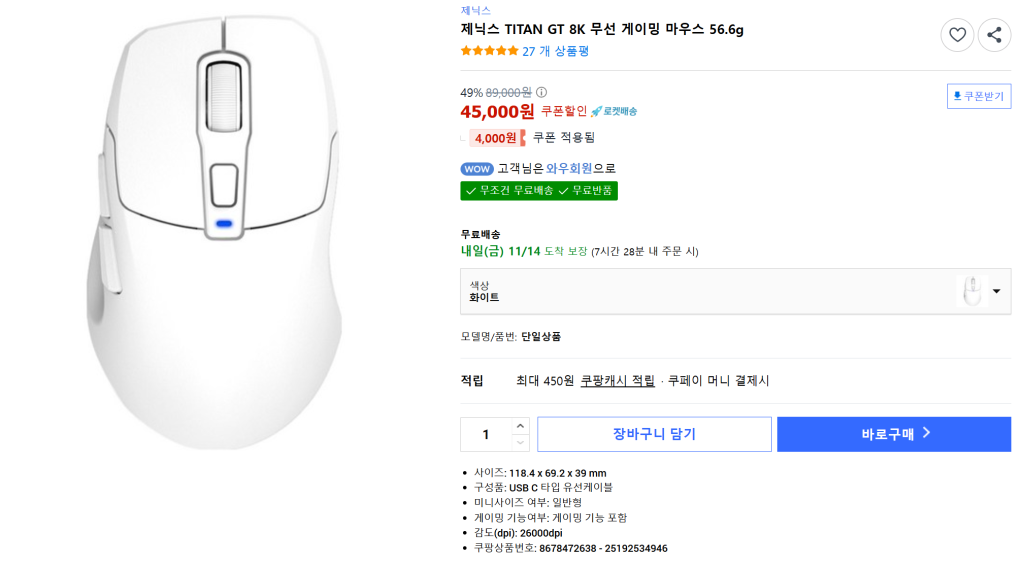Image resolution: width=1024 pixels, height=564 pixels.
Task: Click the 4,000원 coupon tag
Action: coord(497,138)
